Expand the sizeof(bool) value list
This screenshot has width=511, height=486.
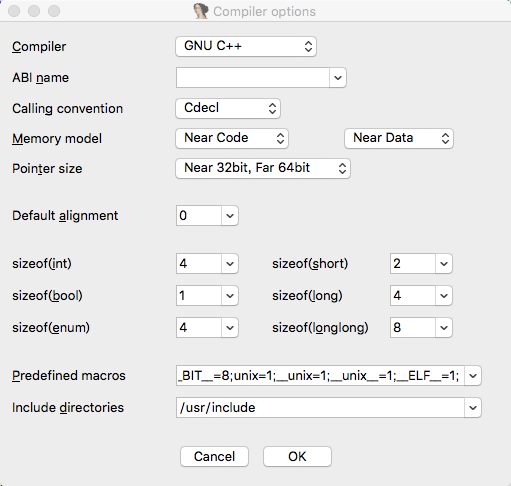230,296
